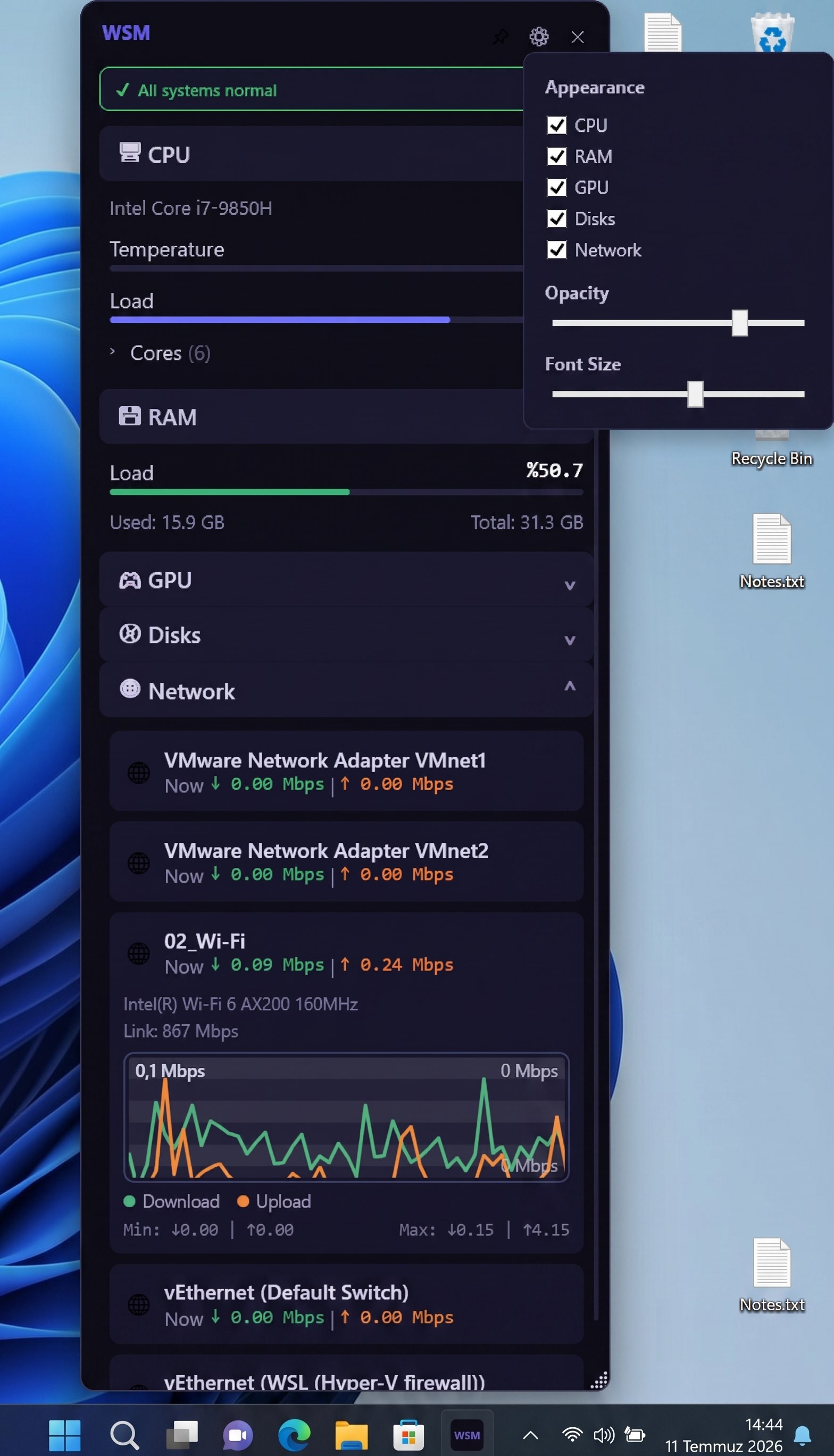Select the vEthernet (Default Switch) card
Image resolution: width=834 pixels, height=1456 pixels.
(x=347, y=1304)
